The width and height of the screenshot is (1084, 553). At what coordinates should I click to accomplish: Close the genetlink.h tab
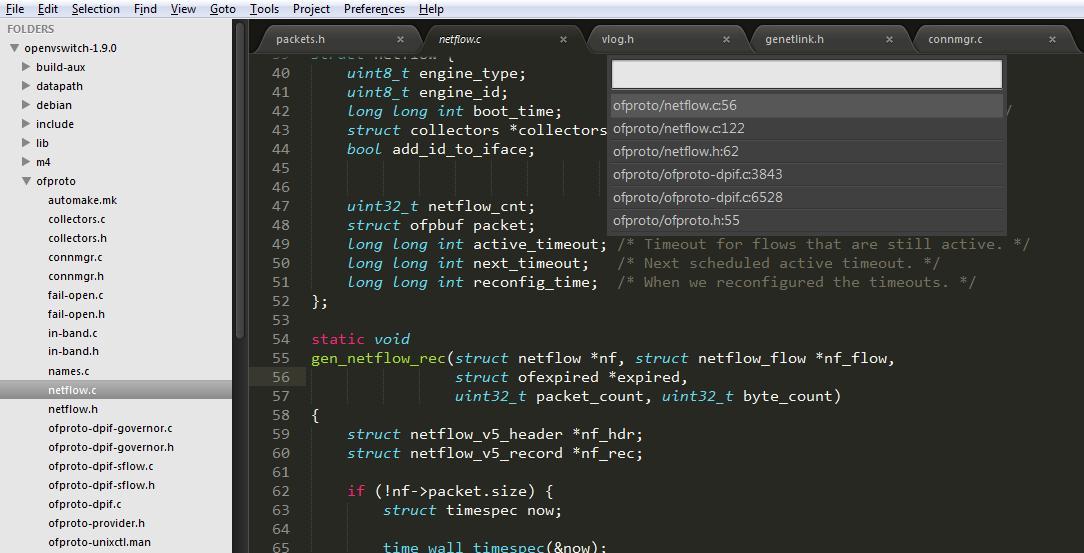tap(889, 40)
